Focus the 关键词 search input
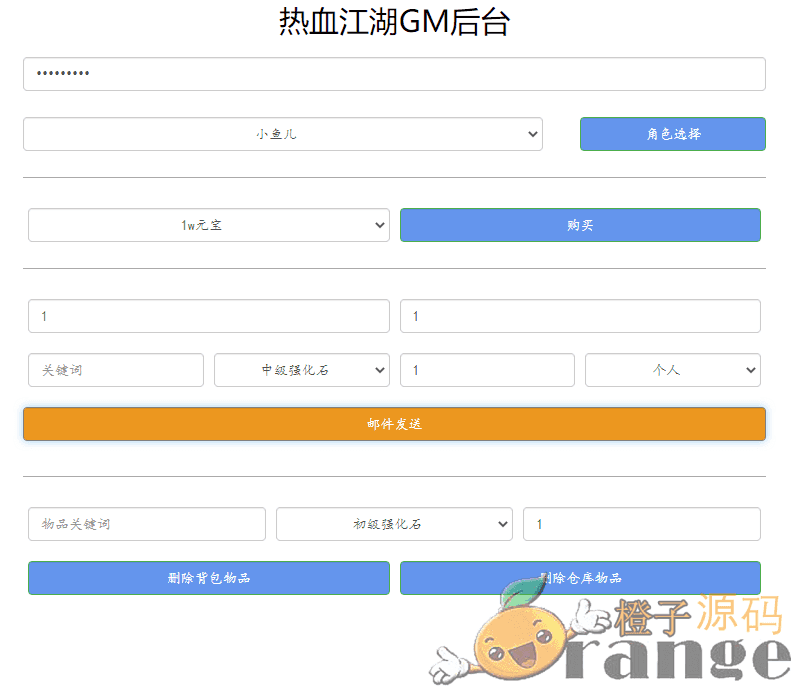791x686 pixels. 116,370
